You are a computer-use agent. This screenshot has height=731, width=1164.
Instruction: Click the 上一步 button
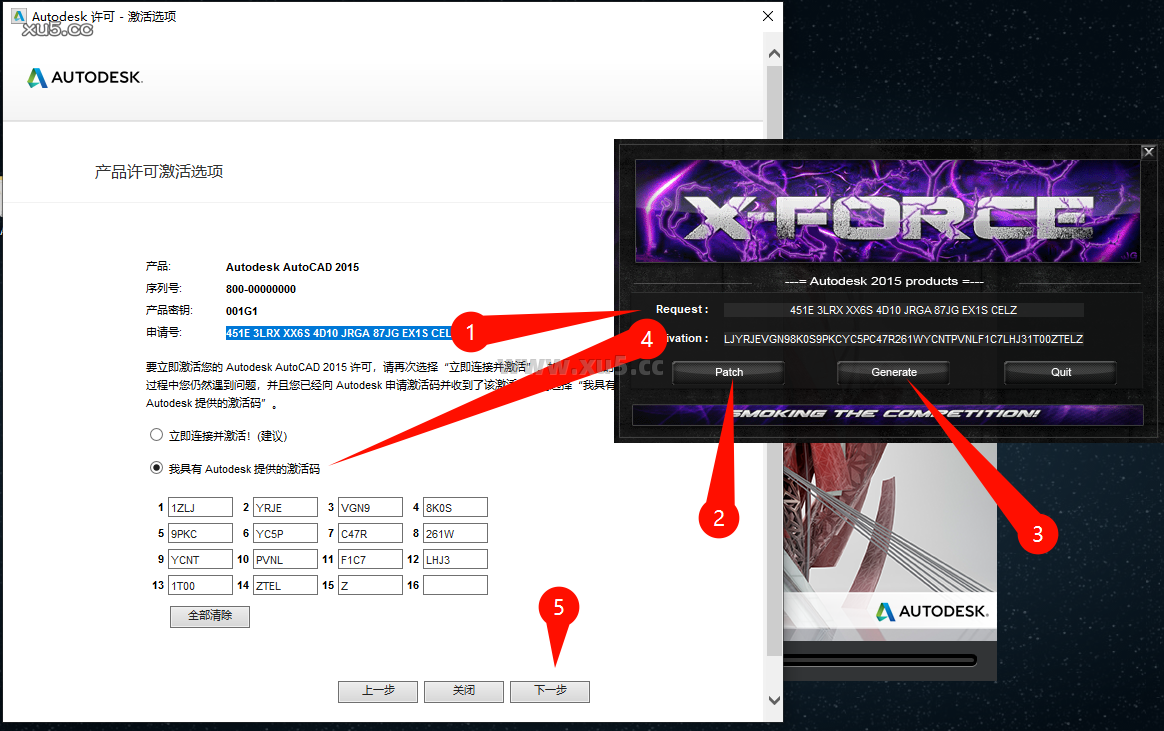[x=378, y=691]
